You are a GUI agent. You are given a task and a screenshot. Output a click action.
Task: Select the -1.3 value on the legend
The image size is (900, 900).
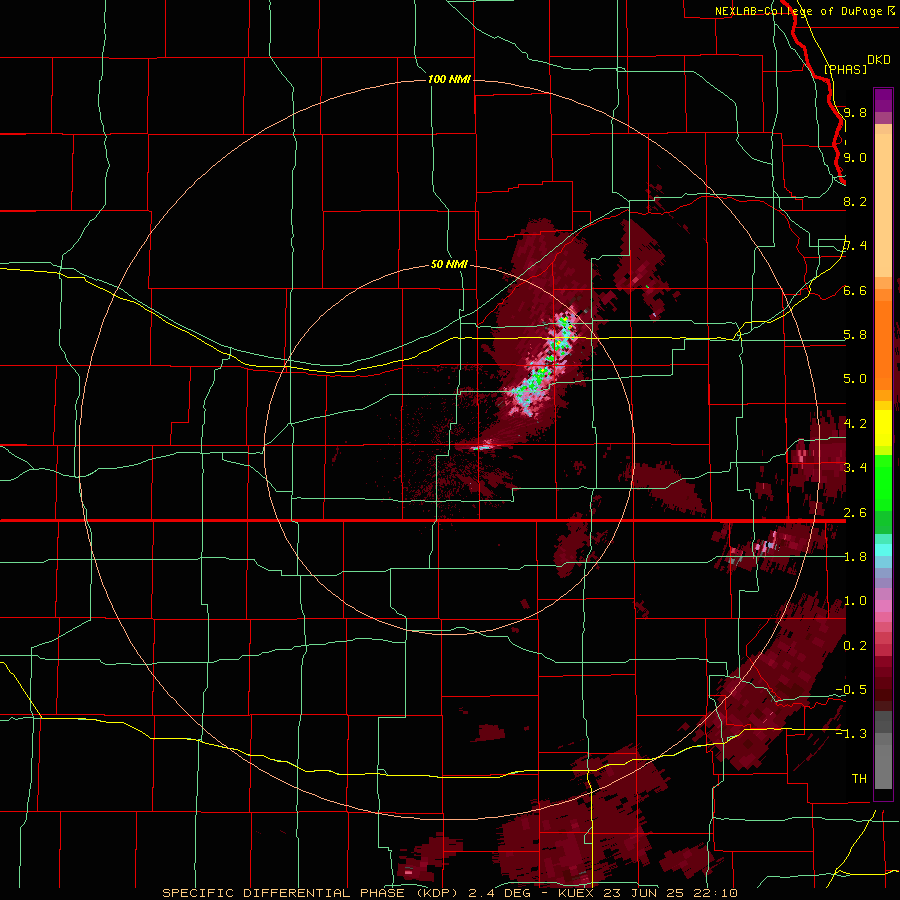851,734
